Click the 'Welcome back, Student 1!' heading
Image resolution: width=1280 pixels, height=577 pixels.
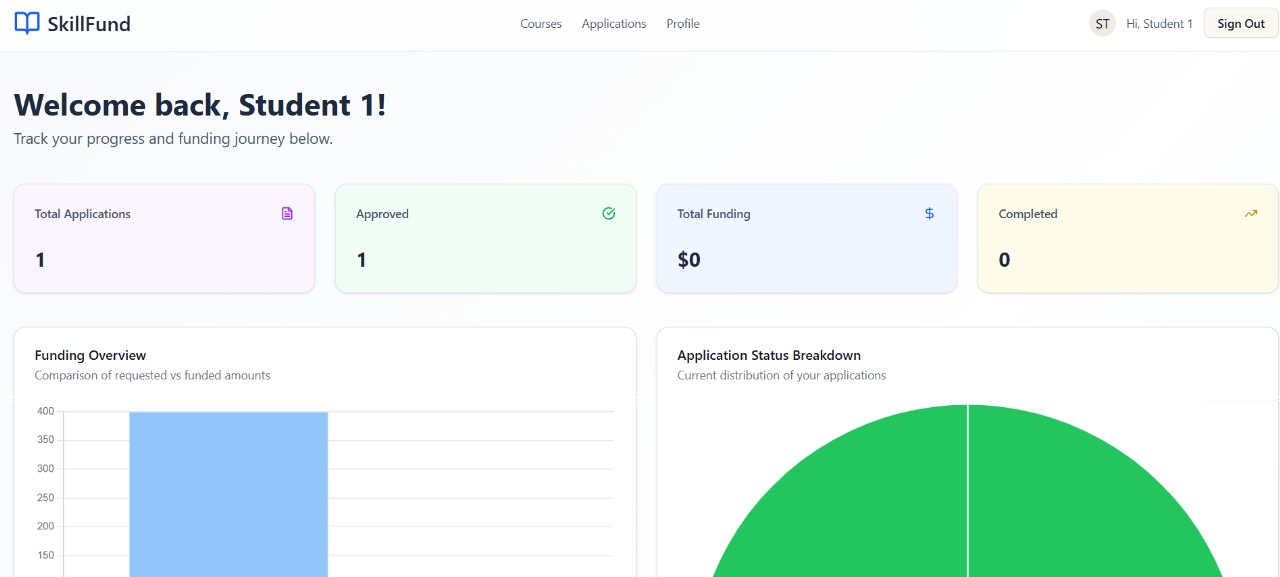[x=200, y=105]
